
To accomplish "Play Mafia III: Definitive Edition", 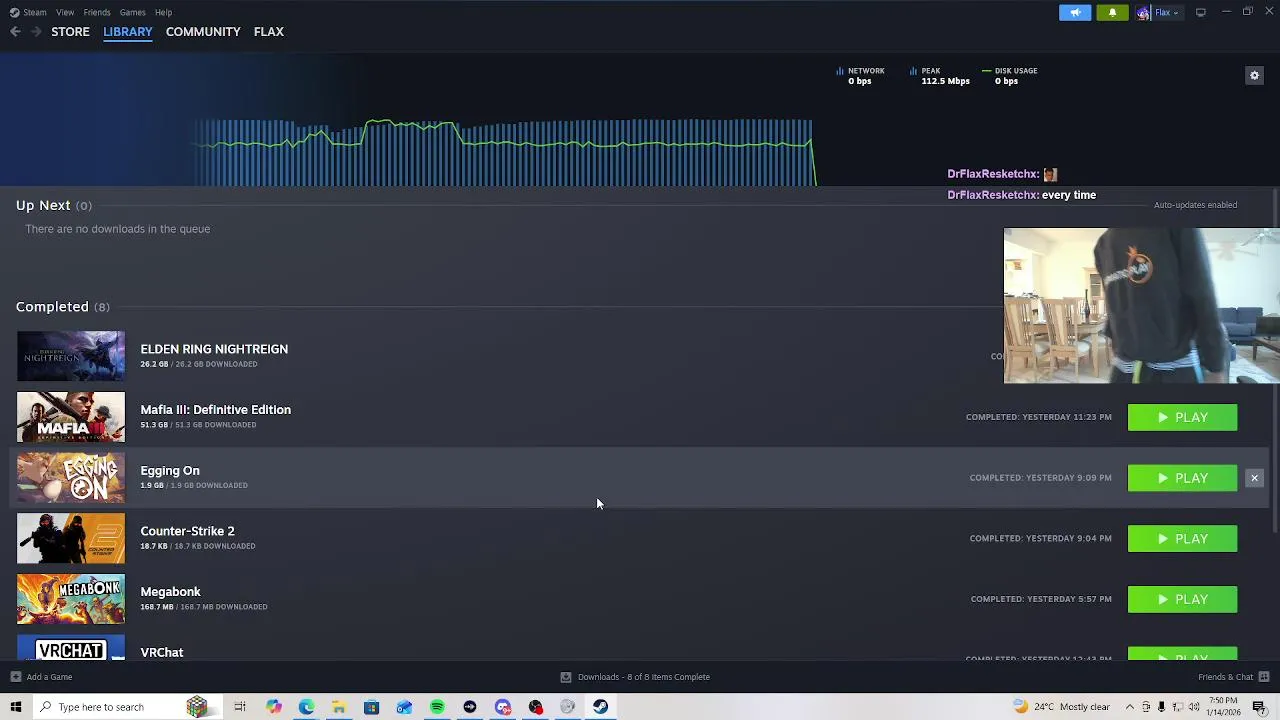I will [x=1182, y=417].
